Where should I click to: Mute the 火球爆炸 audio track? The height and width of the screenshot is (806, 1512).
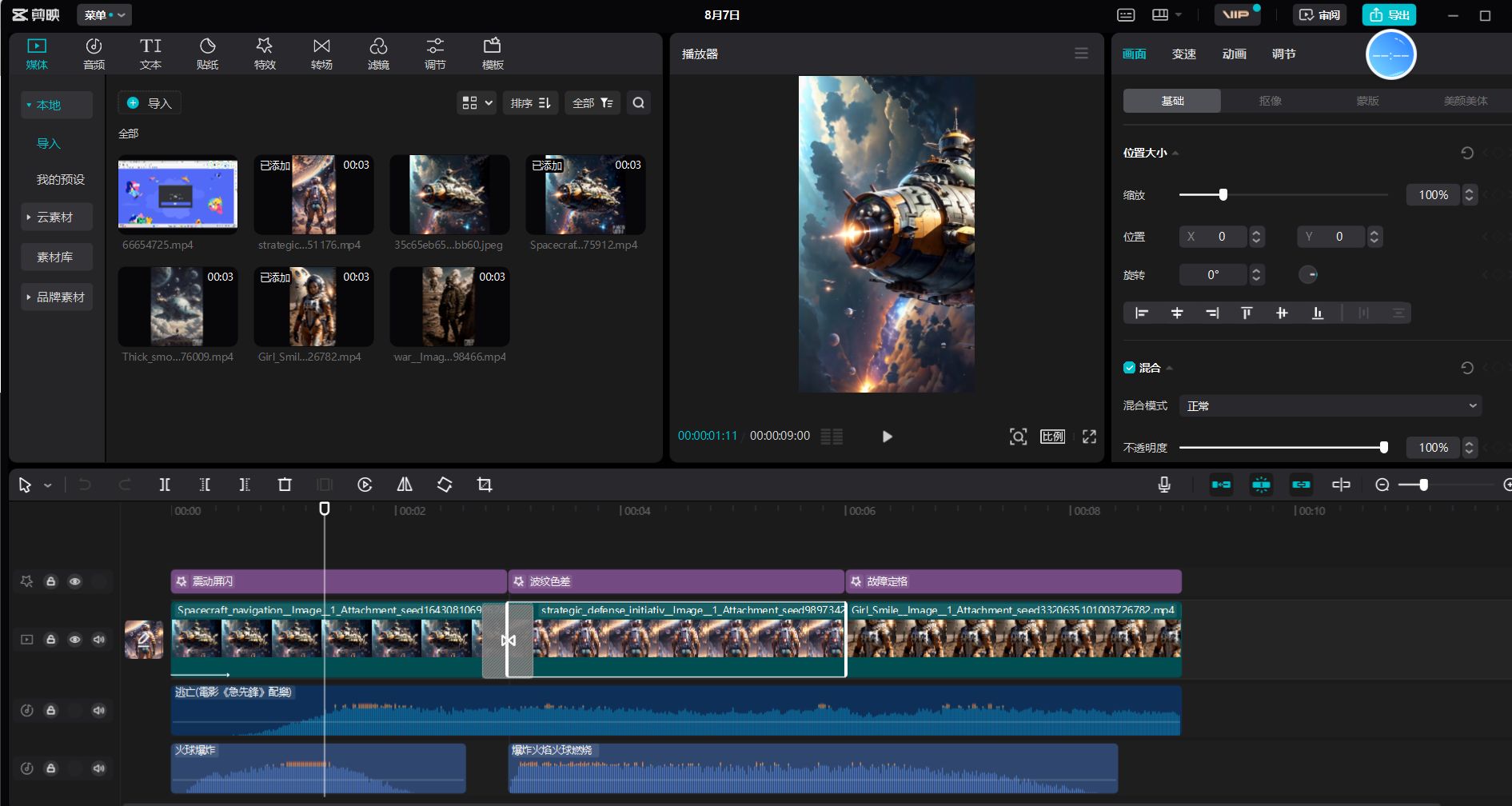pos(99,768)
